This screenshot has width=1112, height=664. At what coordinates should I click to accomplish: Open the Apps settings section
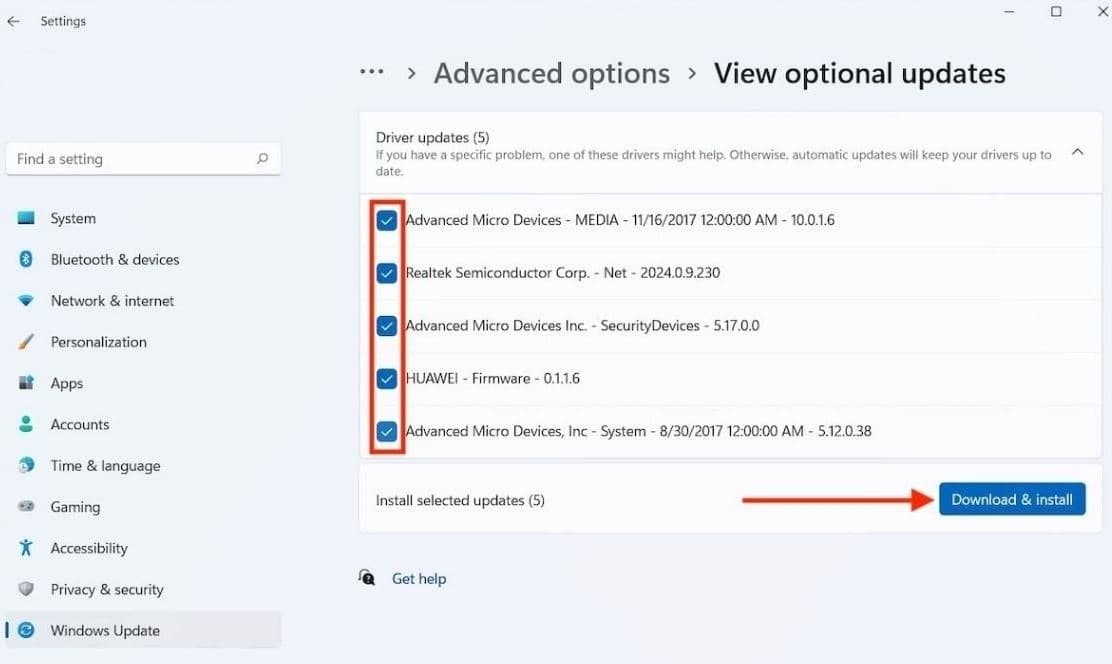[66, 383]
